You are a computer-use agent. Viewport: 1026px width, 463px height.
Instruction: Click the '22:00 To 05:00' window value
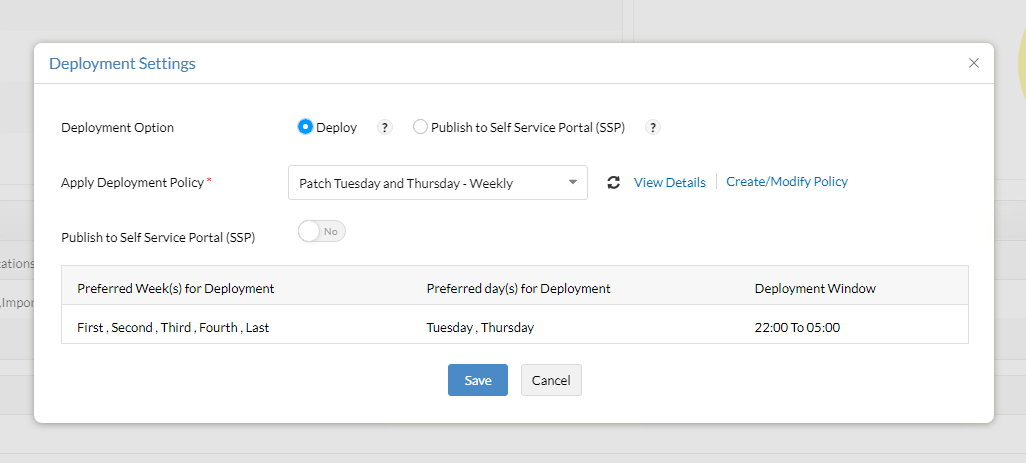[x=797, y=327]
